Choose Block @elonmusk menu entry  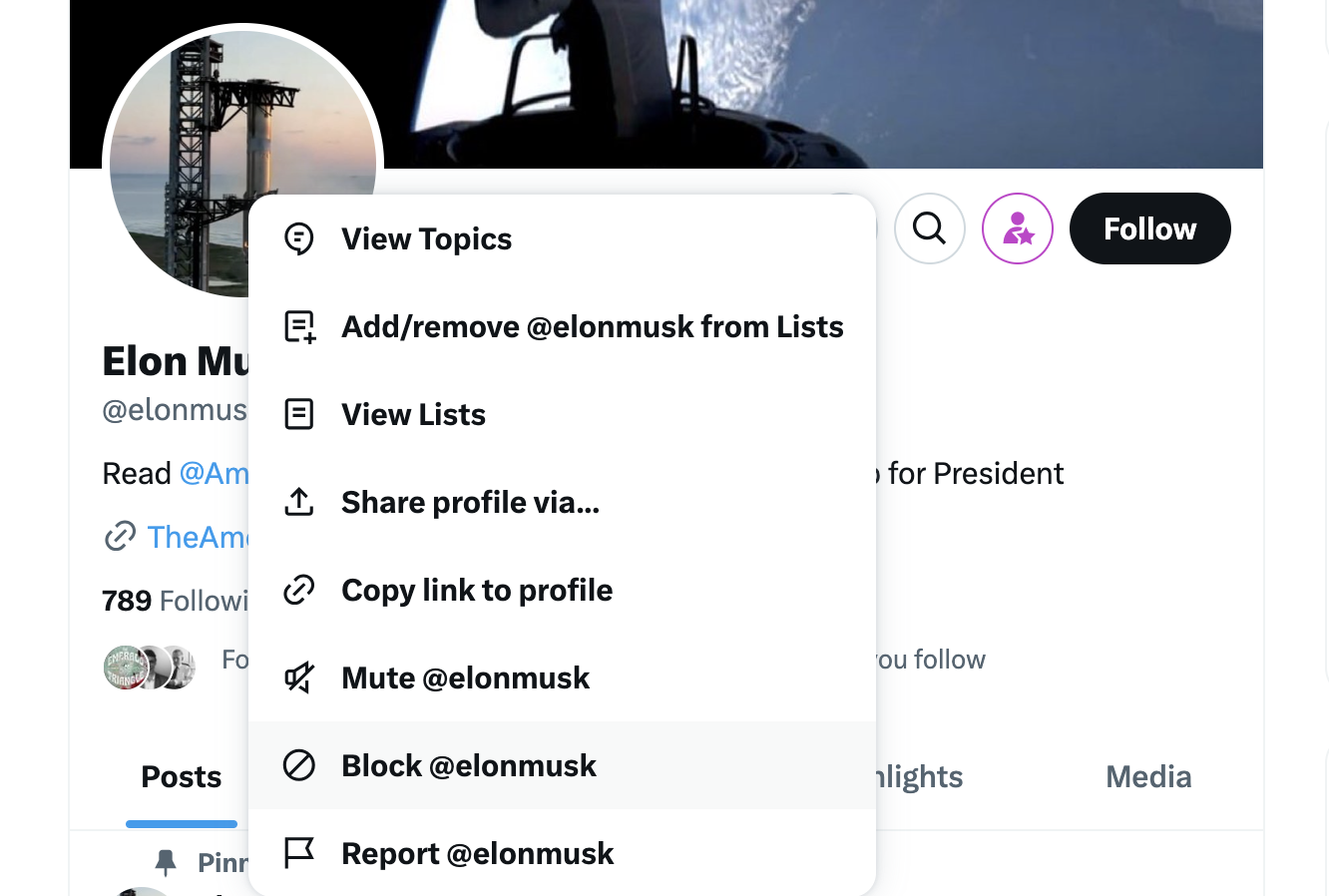562,765
